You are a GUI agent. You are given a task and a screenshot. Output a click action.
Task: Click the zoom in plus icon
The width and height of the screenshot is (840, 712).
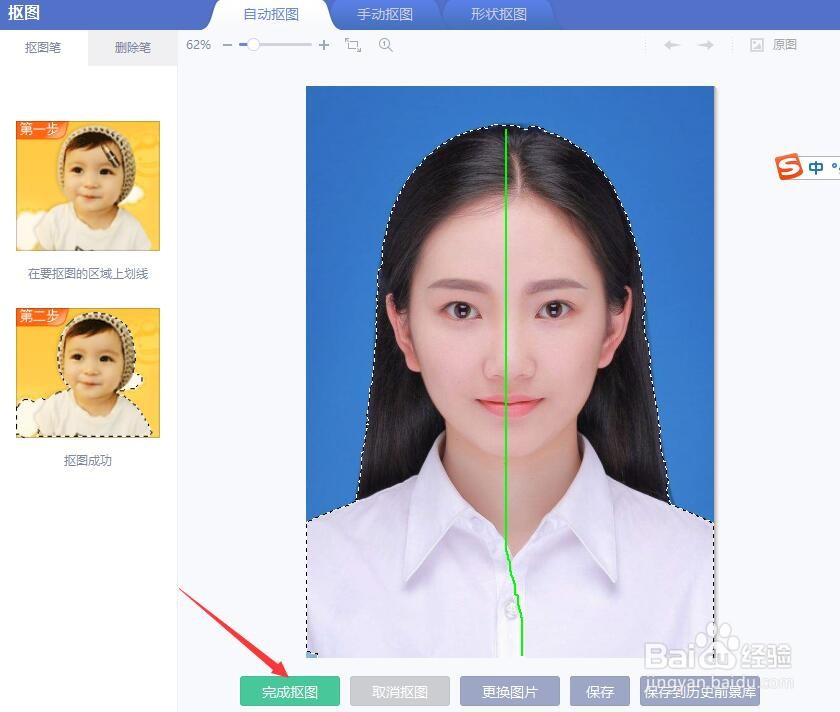(322, 45)
